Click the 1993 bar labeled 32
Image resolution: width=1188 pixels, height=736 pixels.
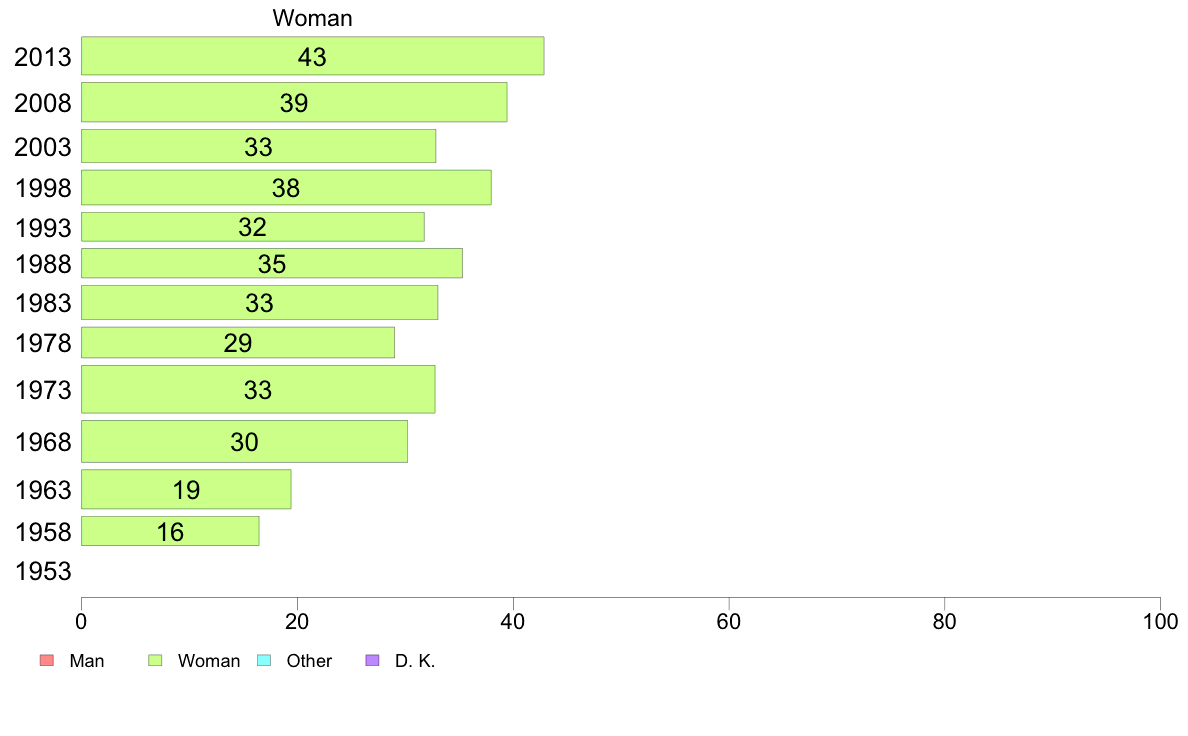(x=253, y=227)
